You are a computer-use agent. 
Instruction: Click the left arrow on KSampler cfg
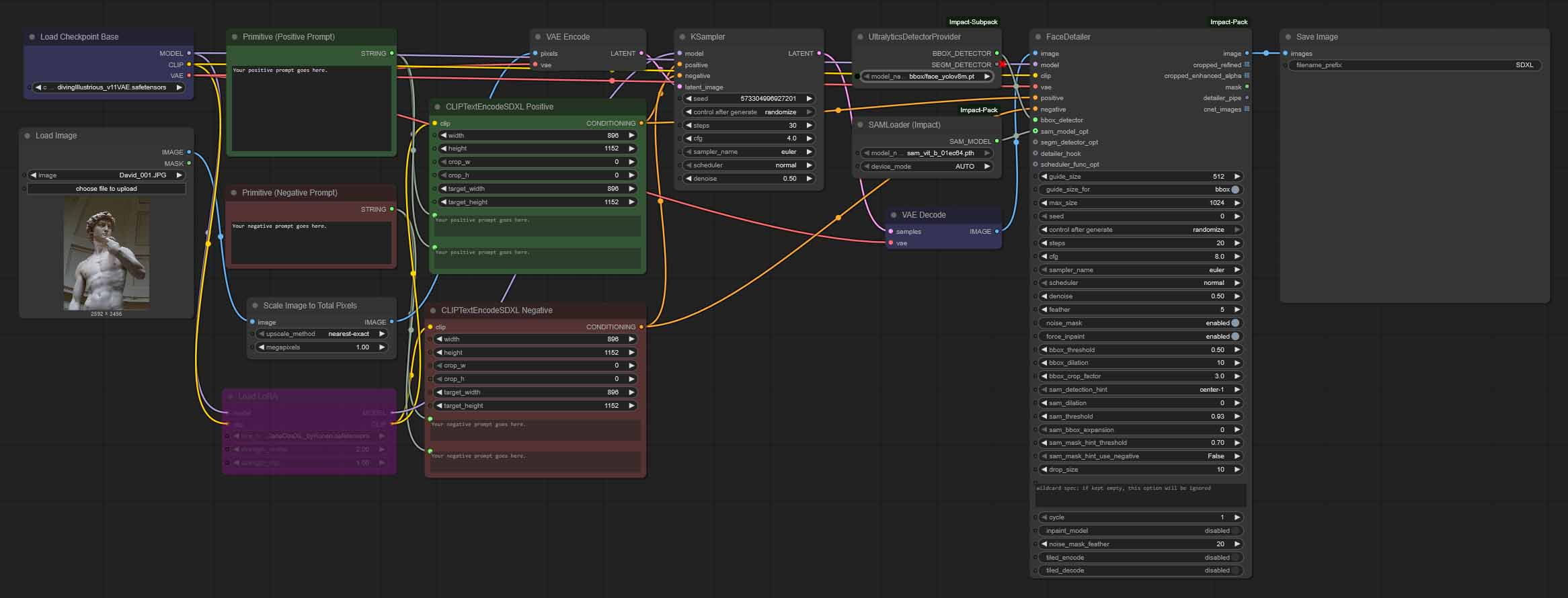click(x=688, y=138)
